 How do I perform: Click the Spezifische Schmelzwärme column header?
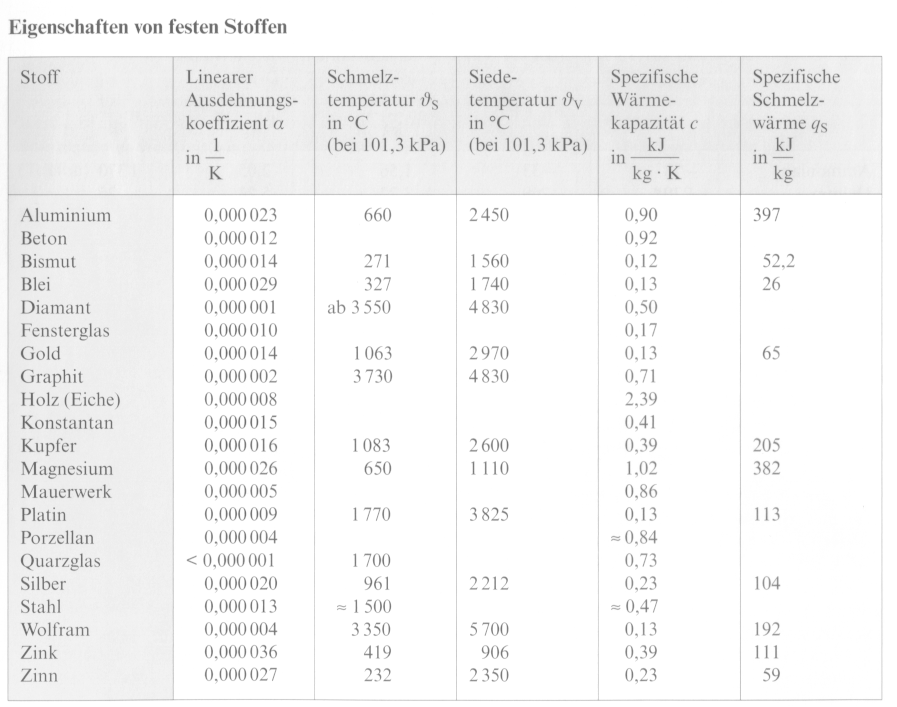click(x=796, y=124)
